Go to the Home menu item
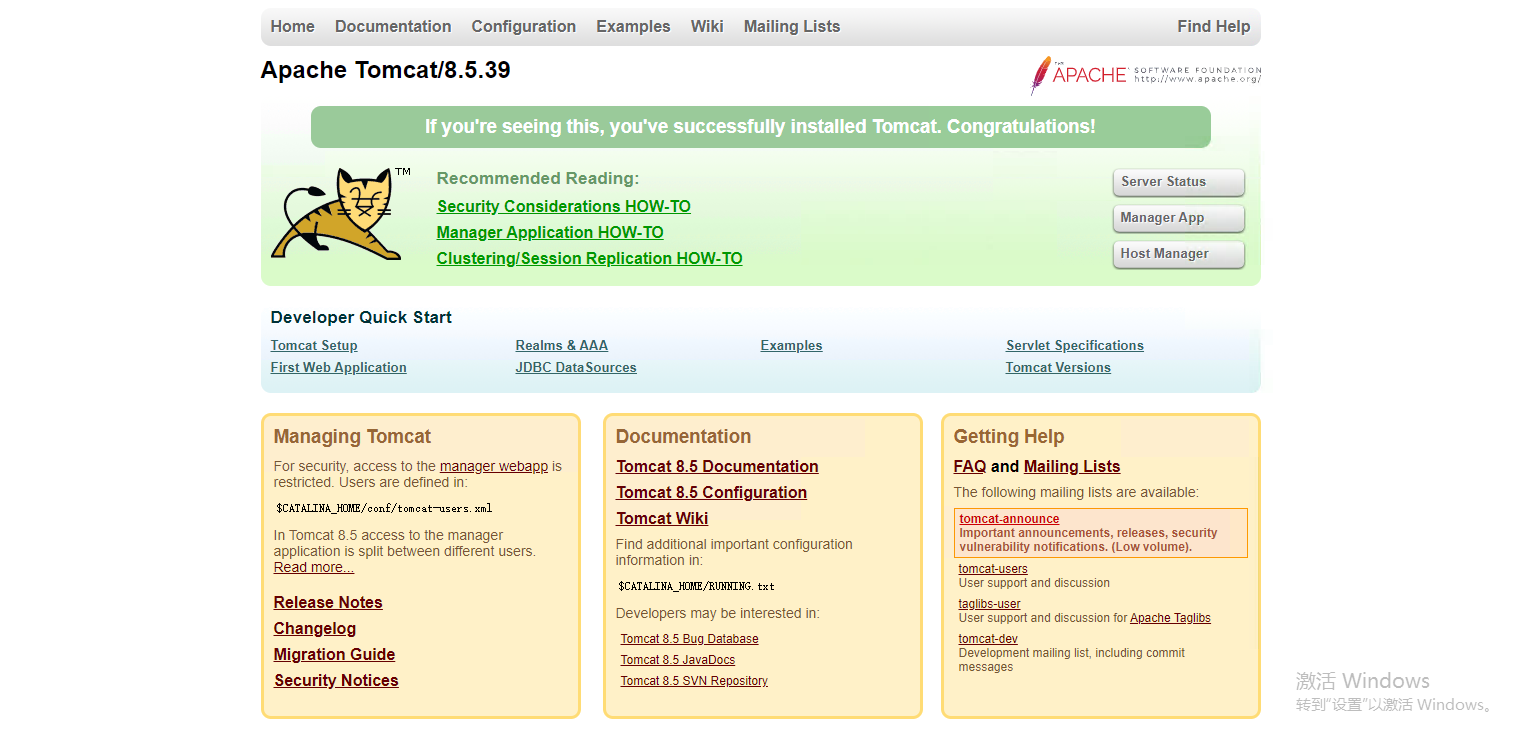This screenshot has width=1536, height=732. click(x=292, y=27)
